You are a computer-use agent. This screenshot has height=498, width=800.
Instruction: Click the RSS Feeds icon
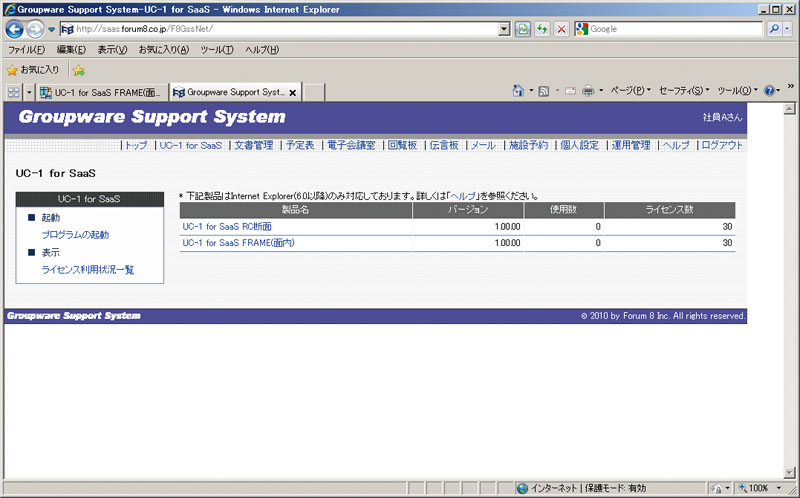(544, 91)
